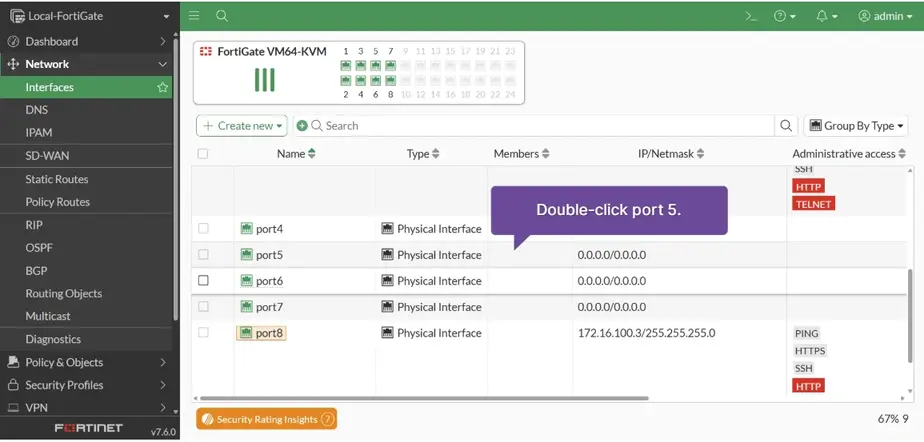Click the green add-filter plus icon
Image resolution: width=924 pixels, height=442 pixels.
coord(302,126)
